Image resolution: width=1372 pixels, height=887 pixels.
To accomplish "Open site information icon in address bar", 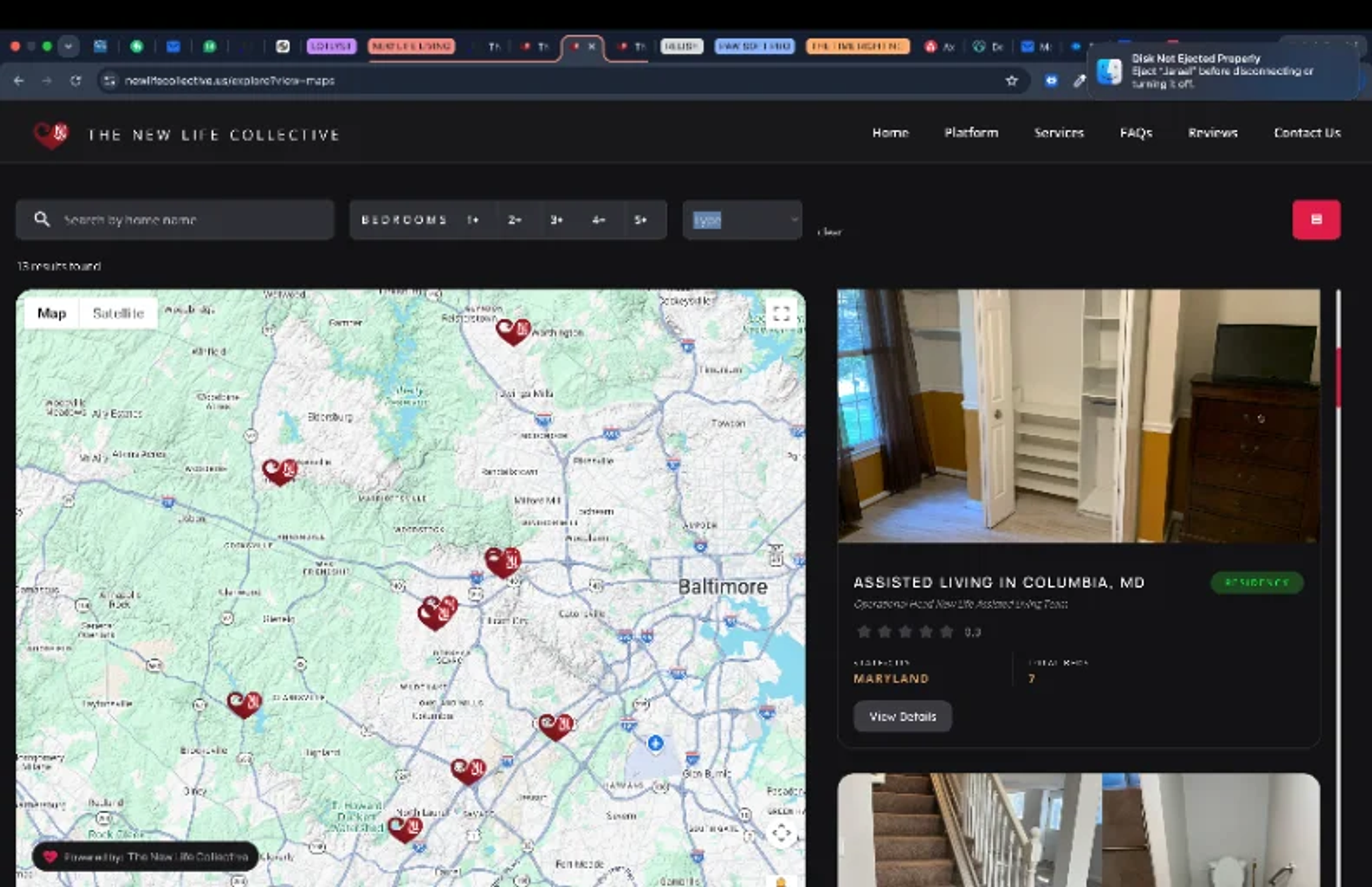I will coord(110,81).
